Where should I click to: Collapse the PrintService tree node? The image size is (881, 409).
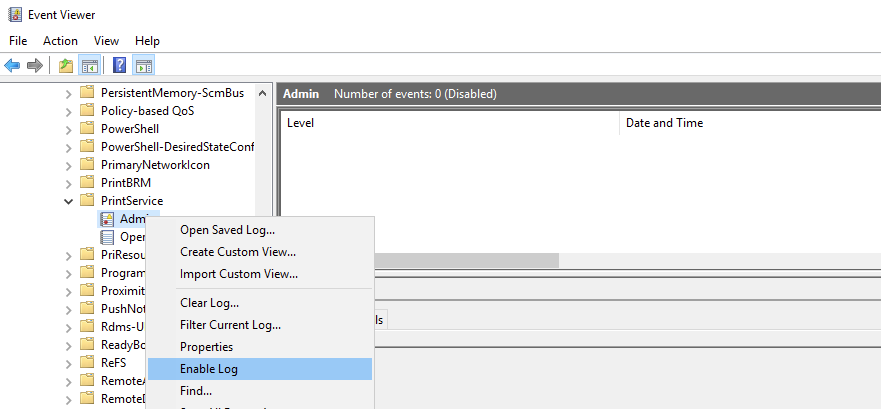(68, 201)
